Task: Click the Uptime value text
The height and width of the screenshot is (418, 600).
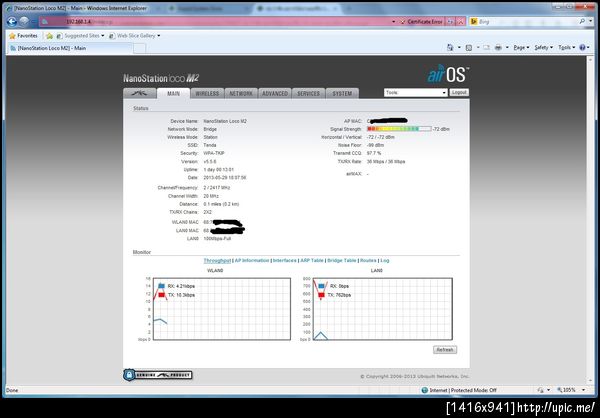Action: pos(218,170)
